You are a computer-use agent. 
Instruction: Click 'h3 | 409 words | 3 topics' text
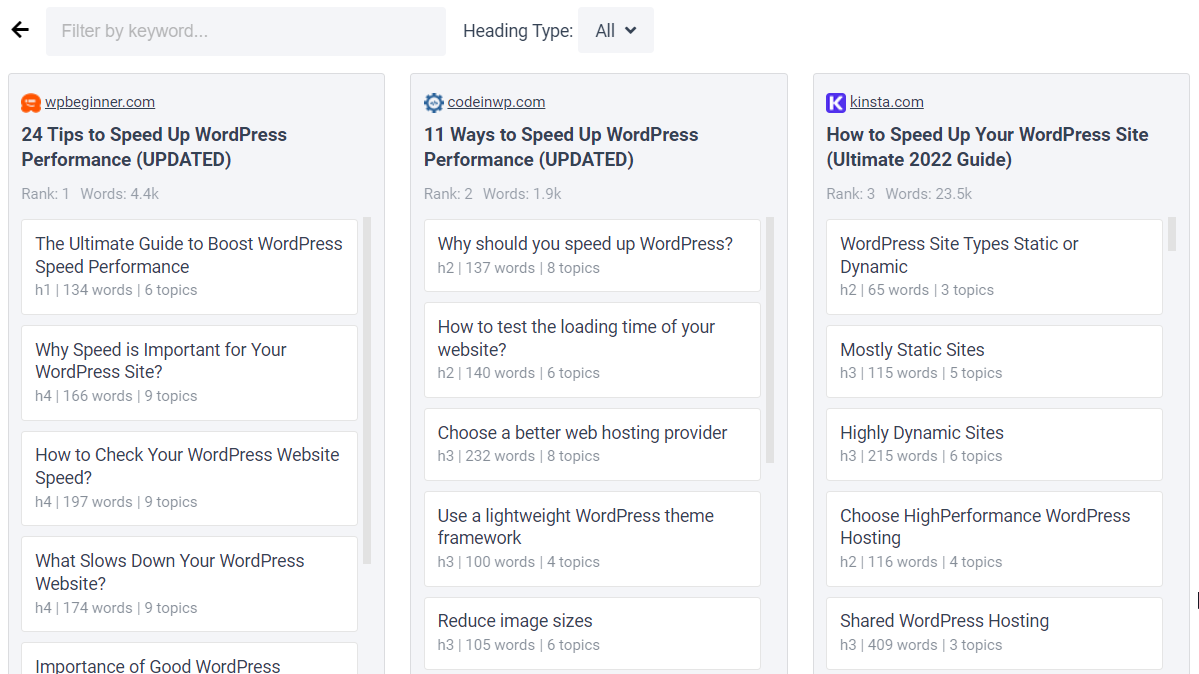pyautogui.click(x=921, y=645)
